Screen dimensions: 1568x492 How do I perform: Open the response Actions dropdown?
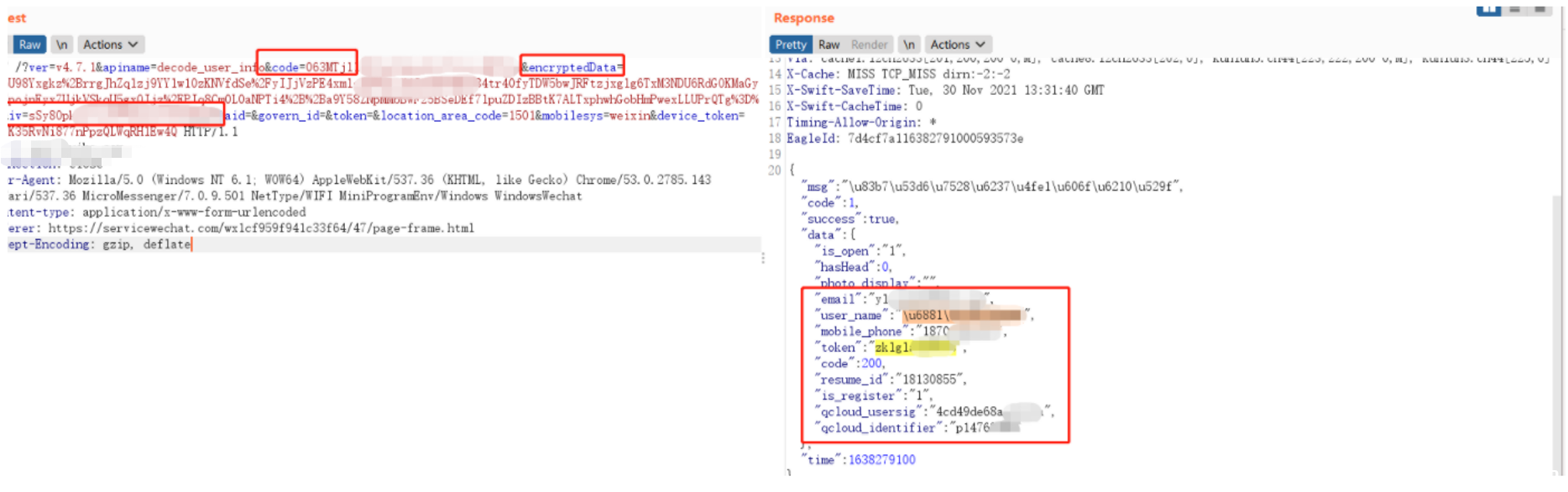pos(957,44)
